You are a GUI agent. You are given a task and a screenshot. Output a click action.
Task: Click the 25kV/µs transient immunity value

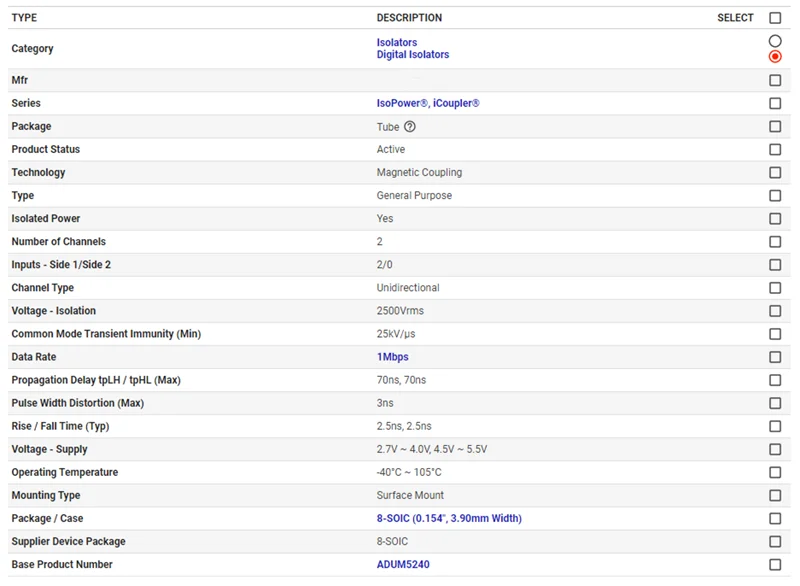tap(396, 334)
